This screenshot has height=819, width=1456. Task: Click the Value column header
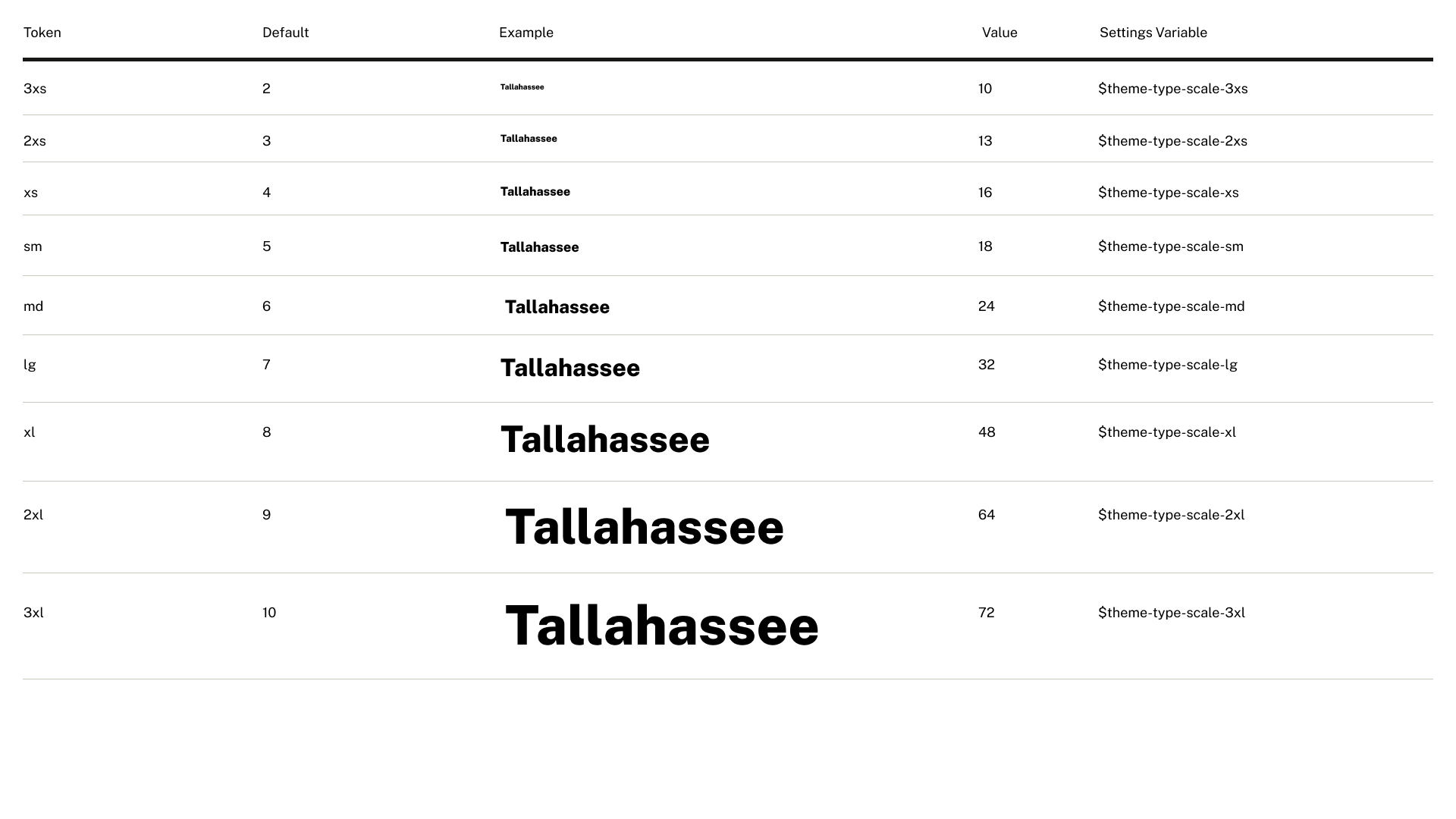(x=999, y=33)
